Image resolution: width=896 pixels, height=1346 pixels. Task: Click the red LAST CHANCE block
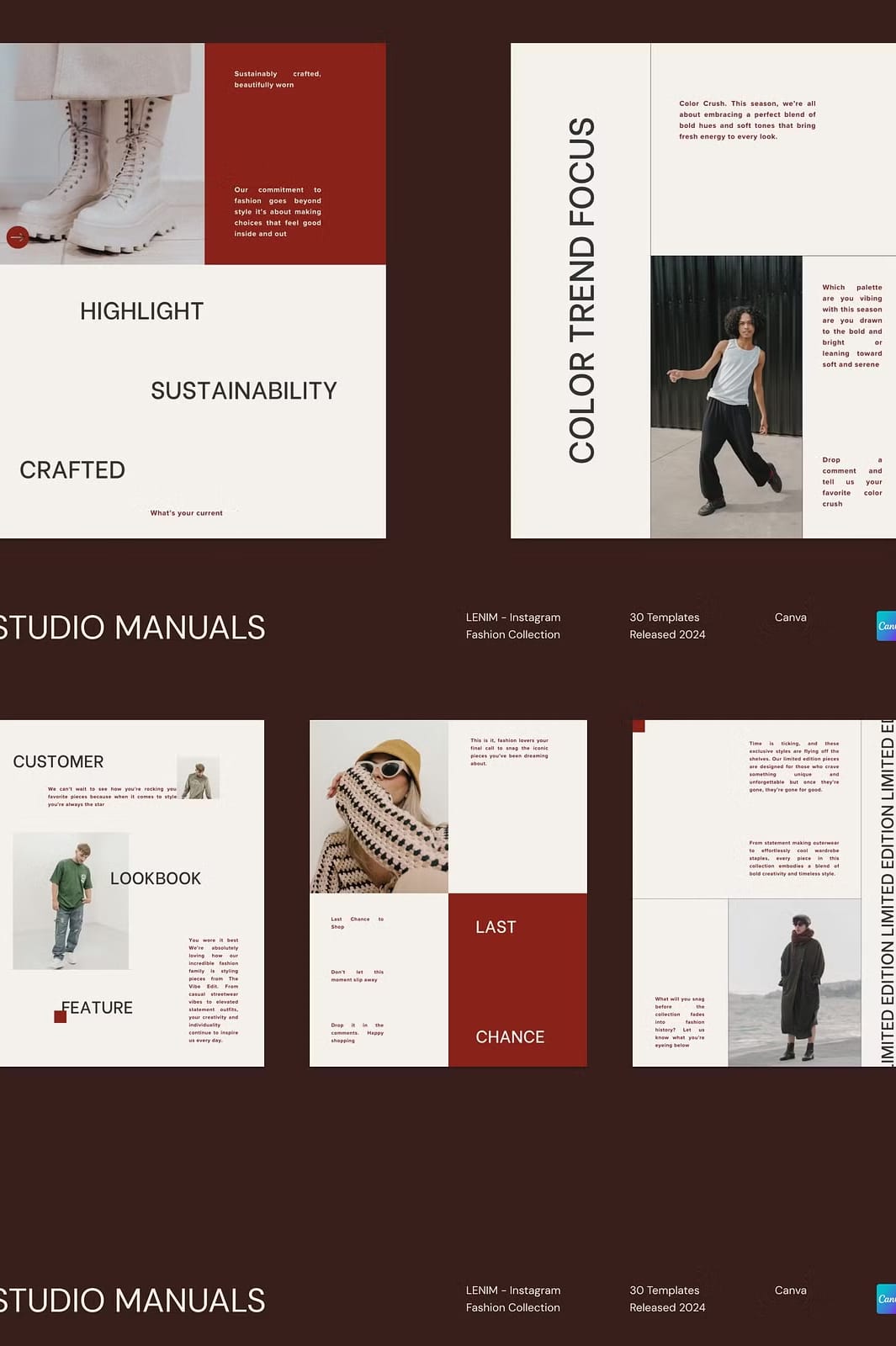517,980
